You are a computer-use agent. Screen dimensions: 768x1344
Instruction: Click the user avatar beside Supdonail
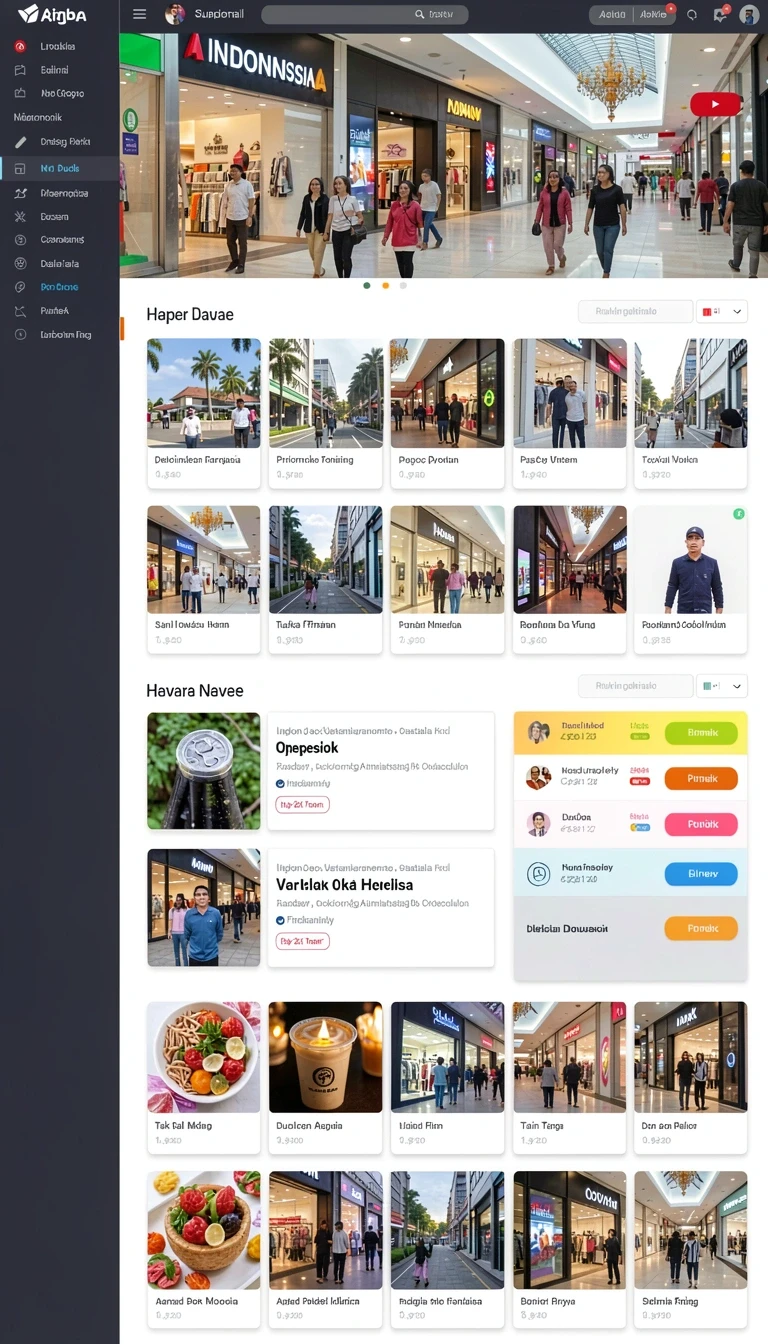[175, 14]
